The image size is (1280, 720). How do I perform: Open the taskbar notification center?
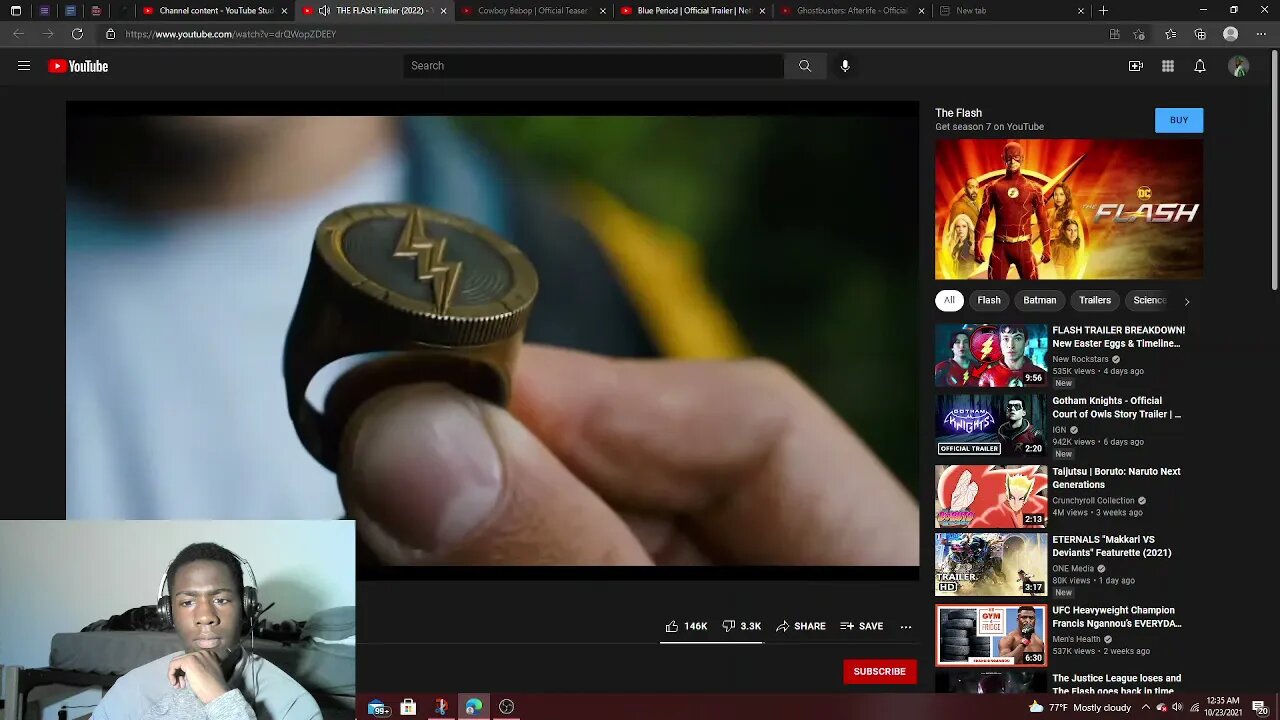pyautogui.click(x=1259, y=707)
